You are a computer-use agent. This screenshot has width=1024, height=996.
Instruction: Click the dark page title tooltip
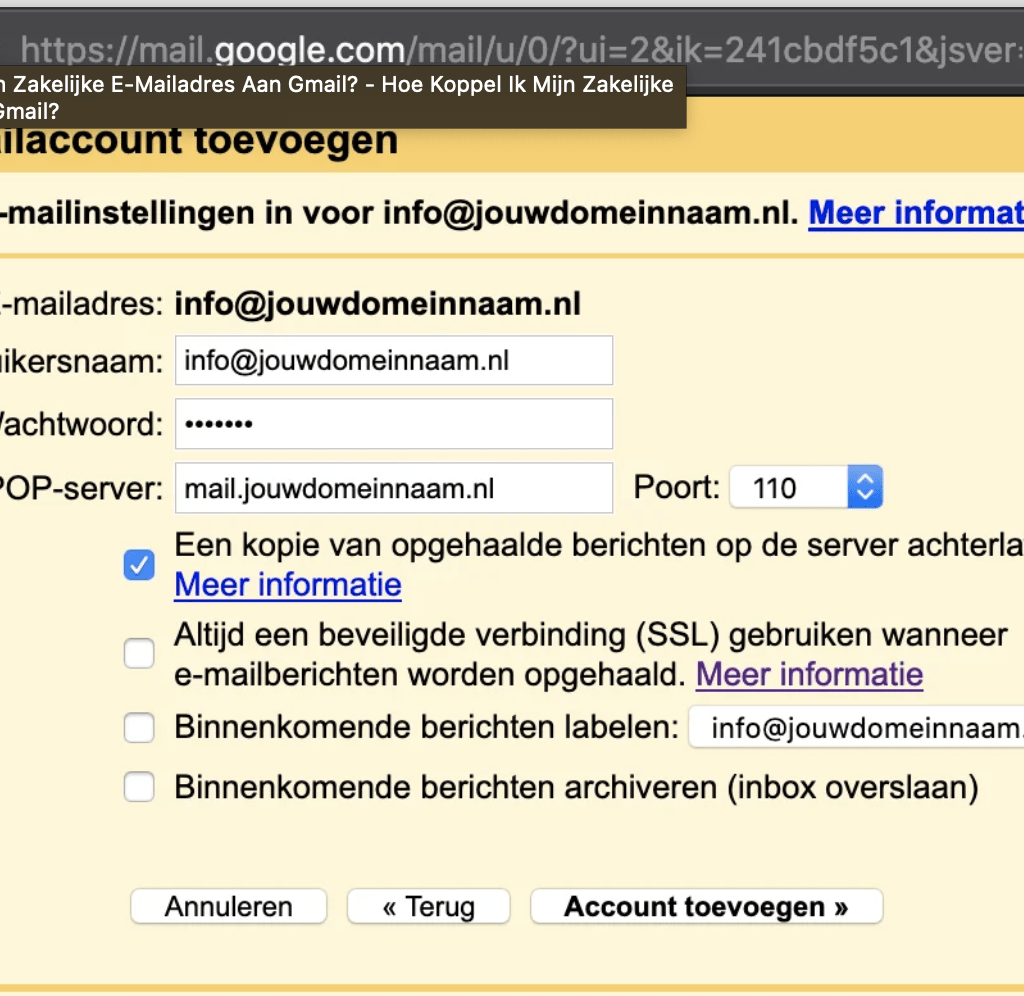tap(340, 98)
